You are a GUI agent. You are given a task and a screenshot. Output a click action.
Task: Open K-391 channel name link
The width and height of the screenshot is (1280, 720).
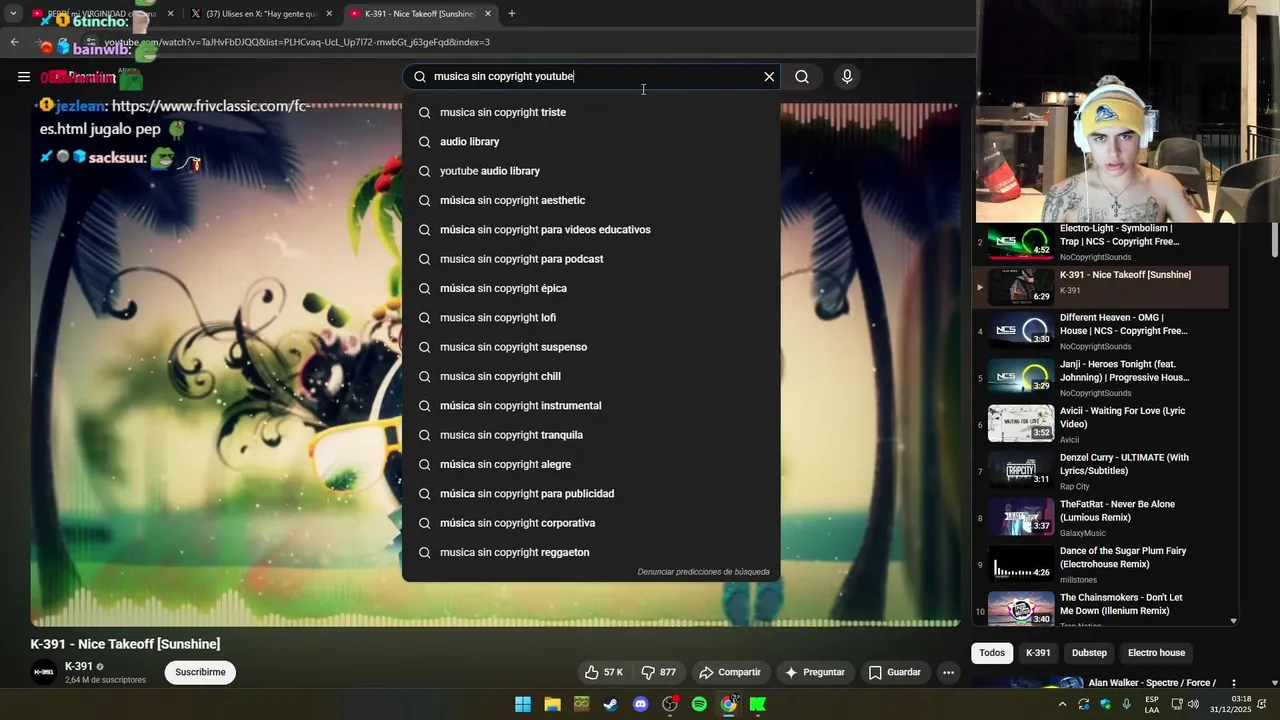pos(79,666)
